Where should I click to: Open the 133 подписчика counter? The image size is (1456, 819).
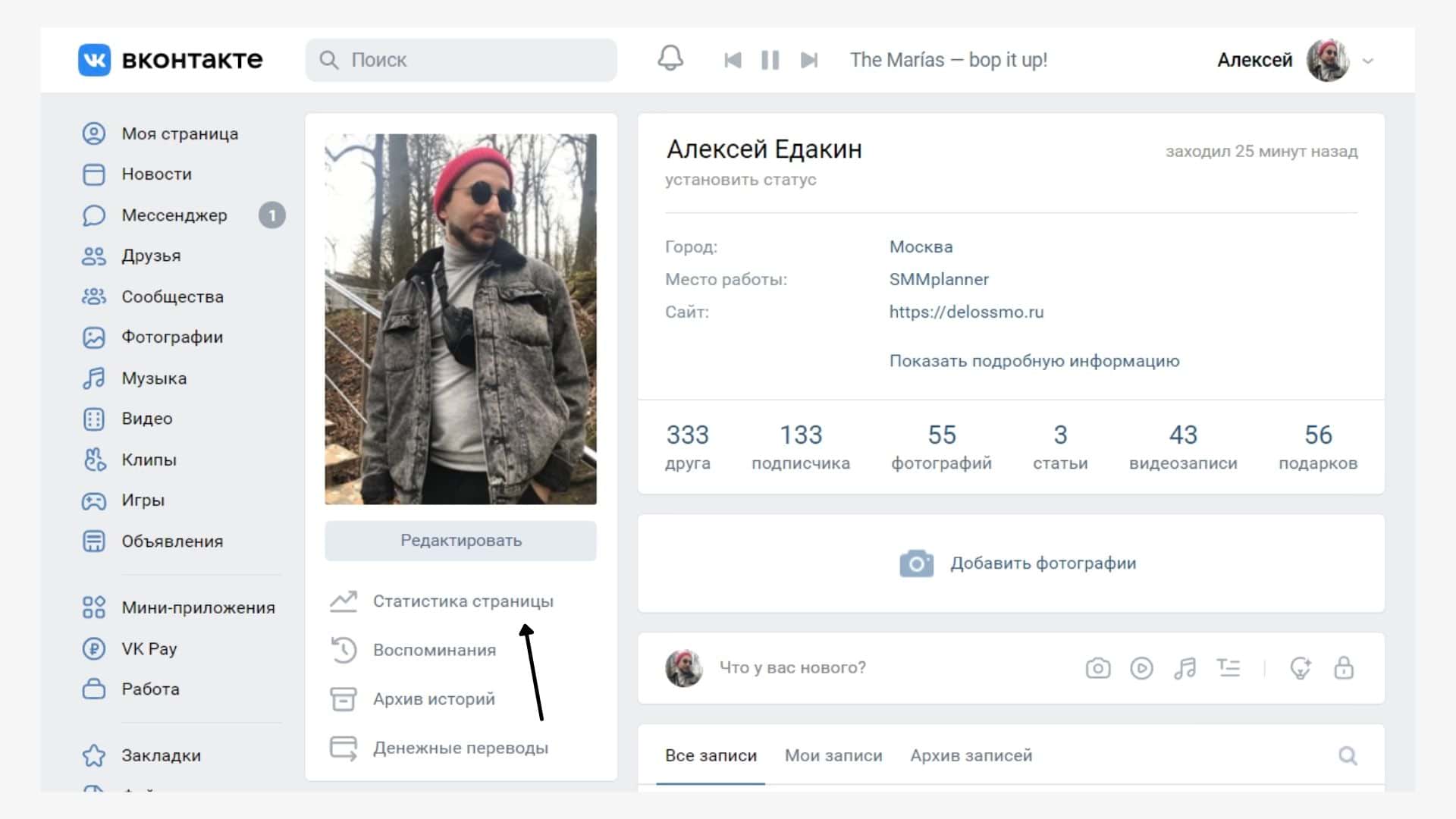(801, 447)
